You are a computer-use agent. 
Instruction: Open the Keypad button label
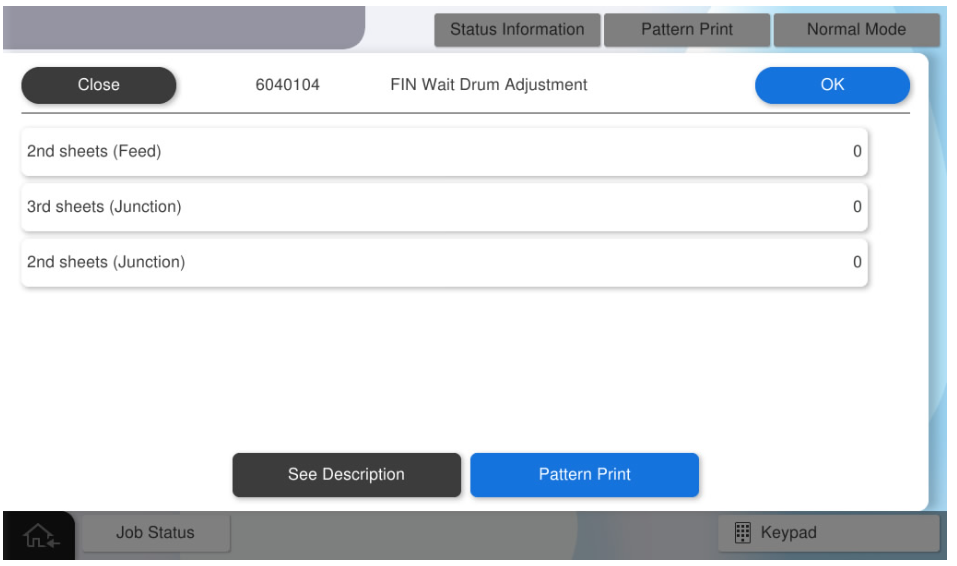tap(788, 533)
